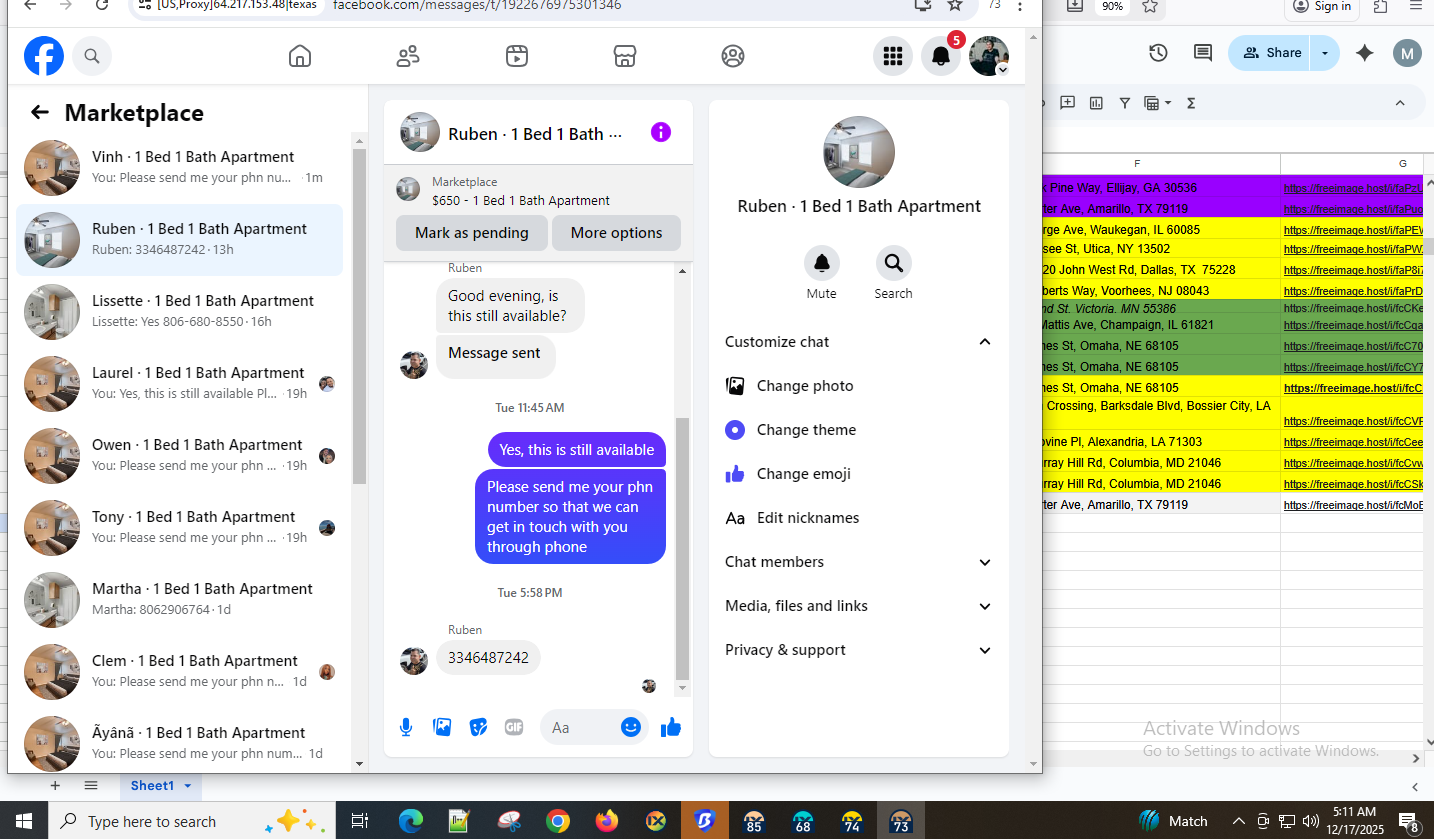The image size is (1434, 839).
Task: Open Clem 1 Bed 1 Bath conversation
Action: 180,671
